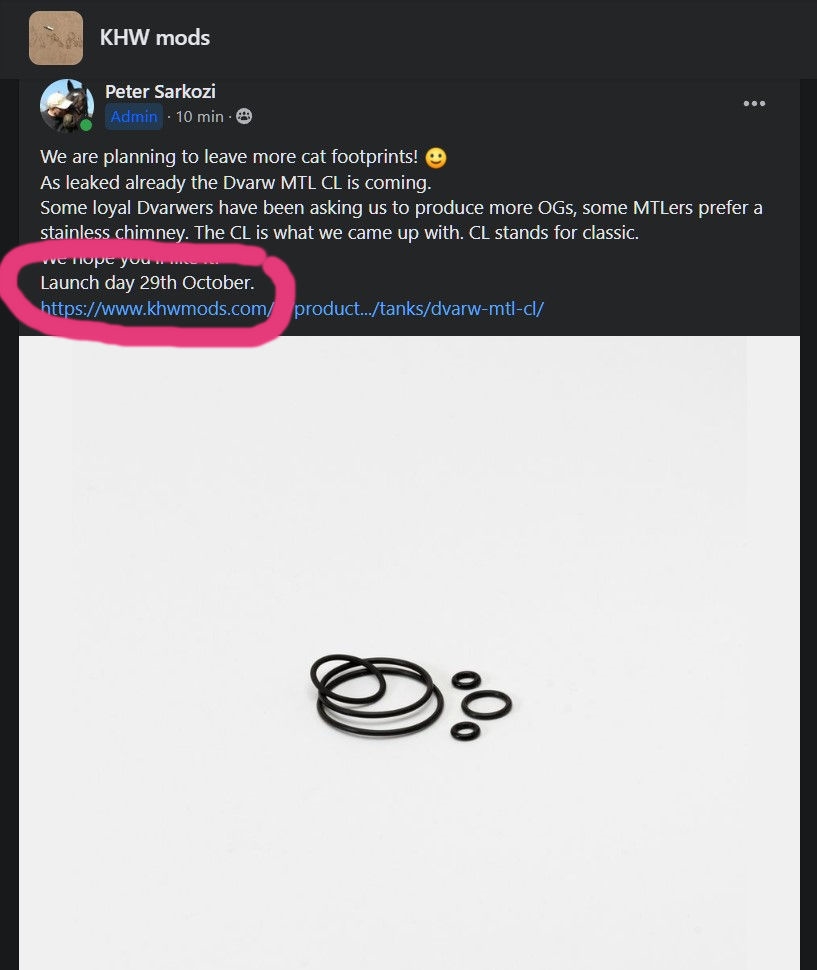Click the "cat footprints" sentence in the post

[228, 158]
